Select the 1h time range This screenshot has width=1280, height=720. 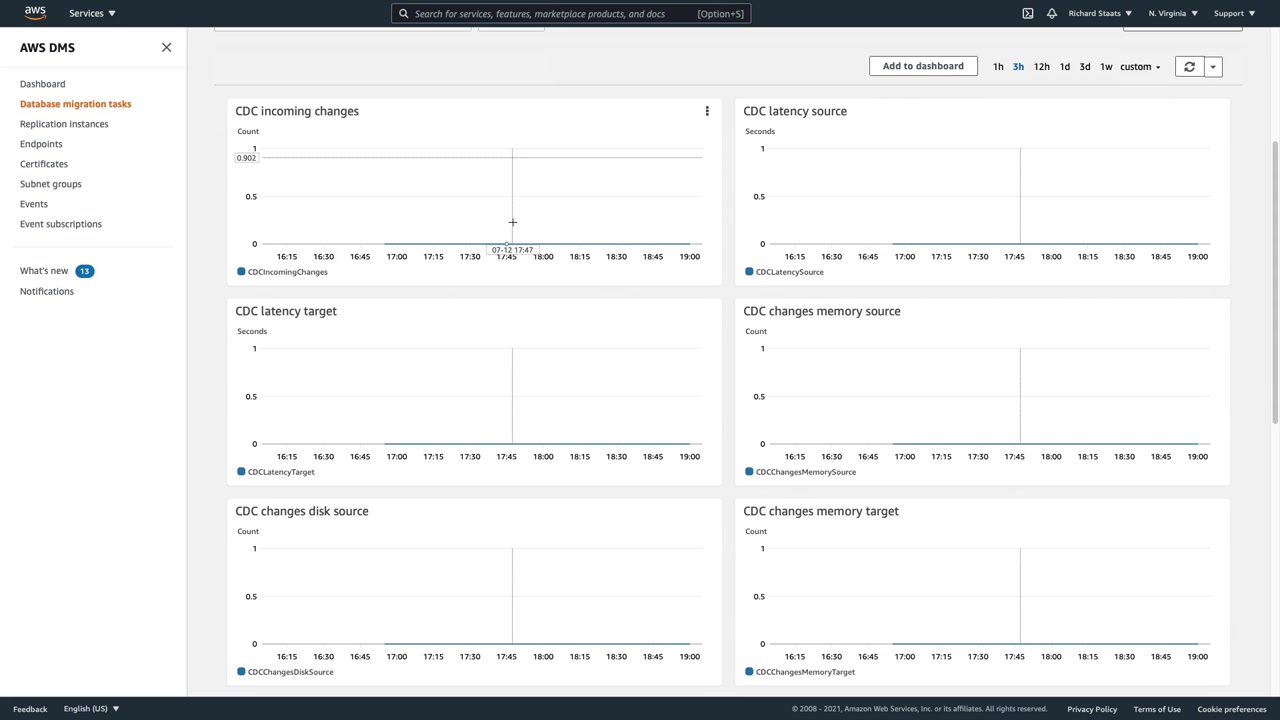click(998, 67)
